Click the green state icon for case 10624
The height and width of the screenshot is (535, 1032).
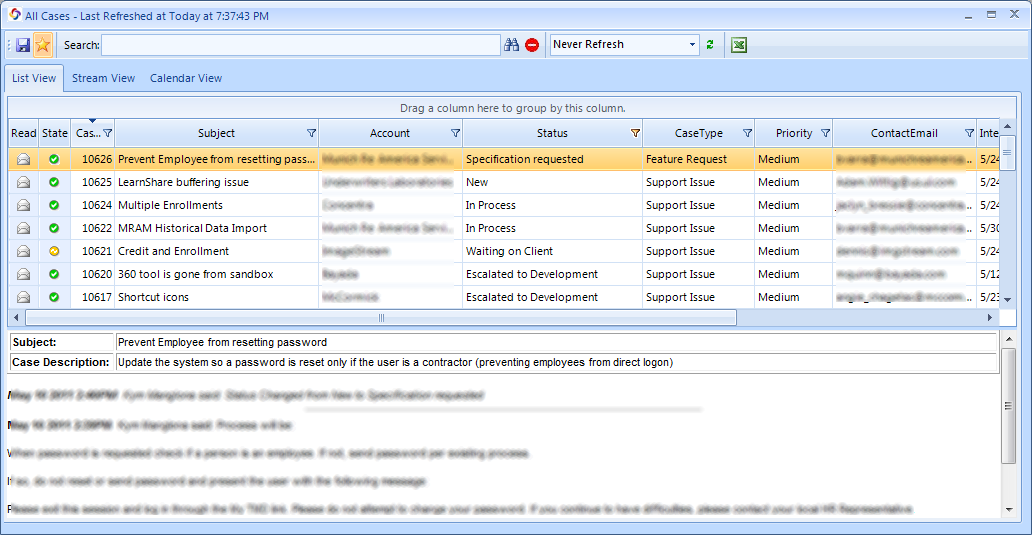click(54, 205)
